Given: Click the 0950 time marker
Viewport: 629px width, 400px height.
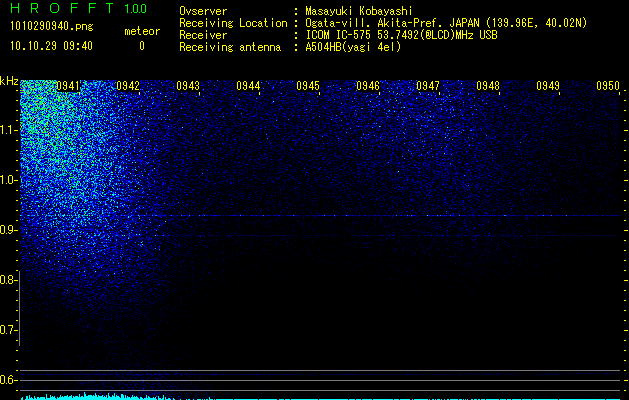Looking at the screenshot, I should pyautogui.click(x=608, y=86).
